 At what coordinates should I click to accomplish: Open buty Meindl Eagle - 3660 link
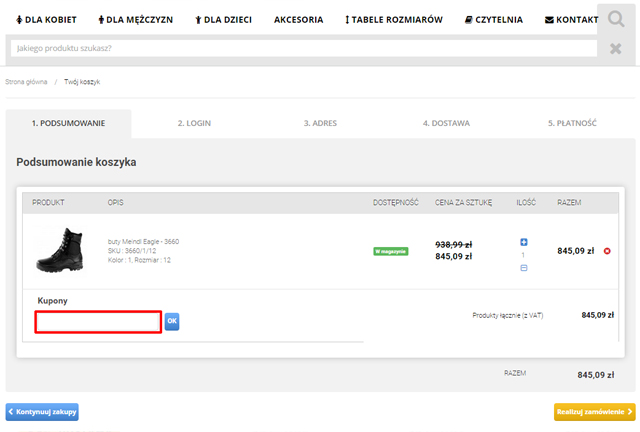pyautogui.click(x=143, y=241)
